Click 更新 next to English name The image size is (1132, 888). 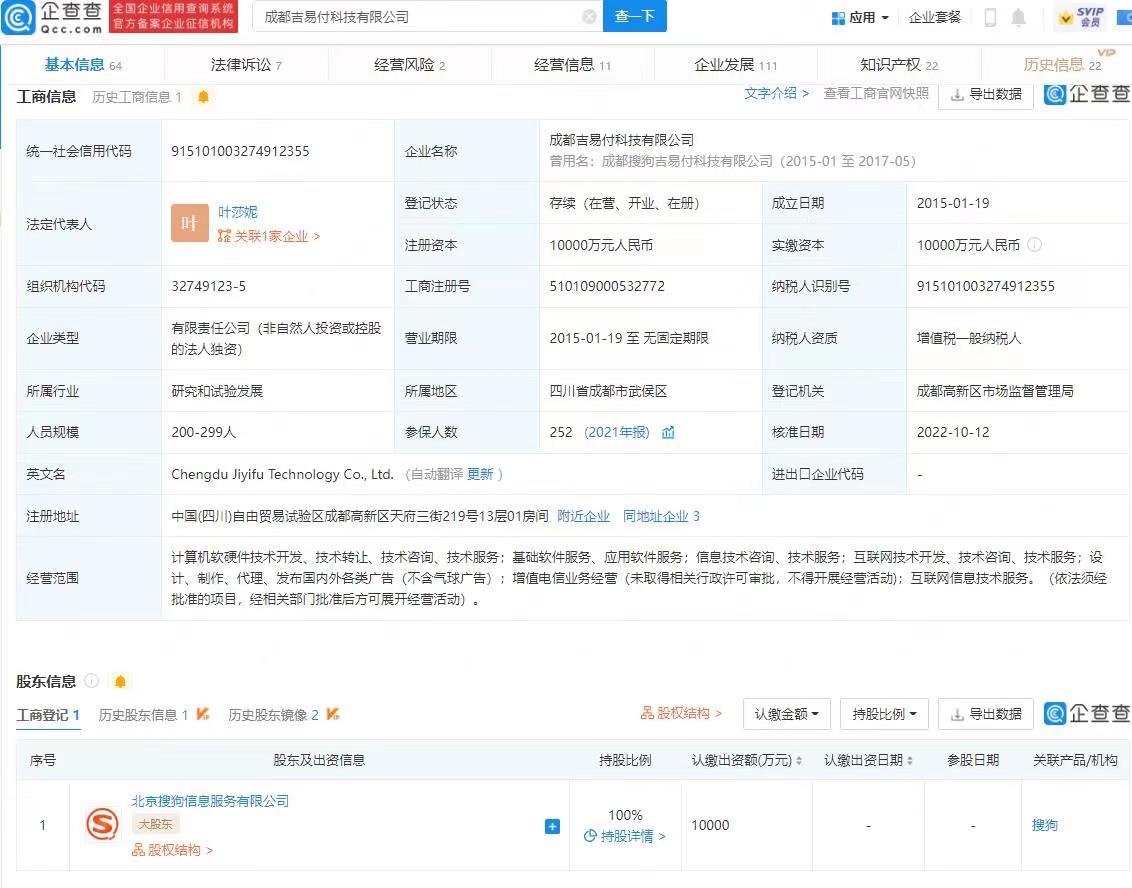pyautogui.click(x=480, y=474)
